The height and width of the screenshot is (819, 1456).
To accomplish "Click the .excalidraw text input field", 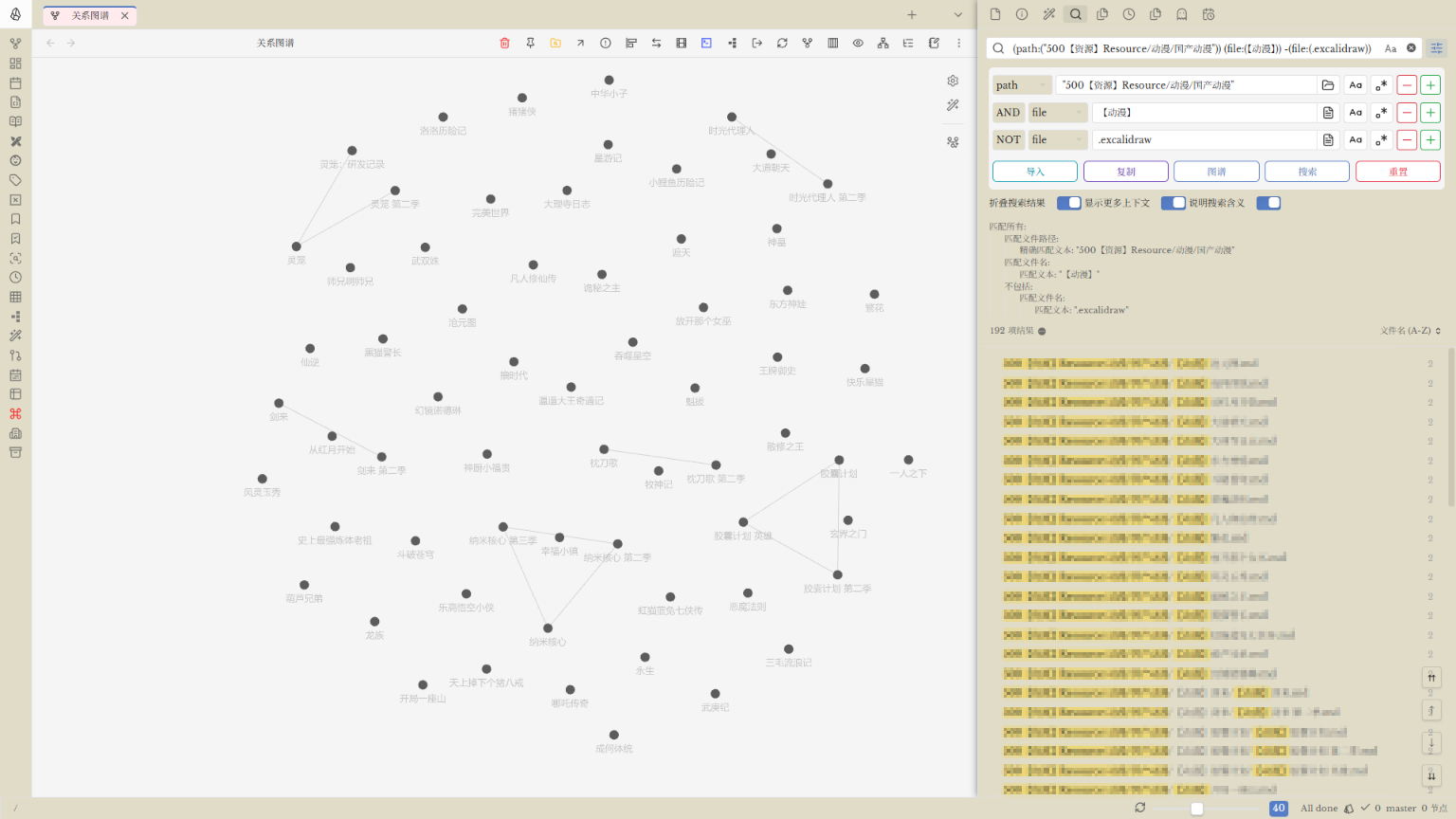I will [x=1204, y=140].
